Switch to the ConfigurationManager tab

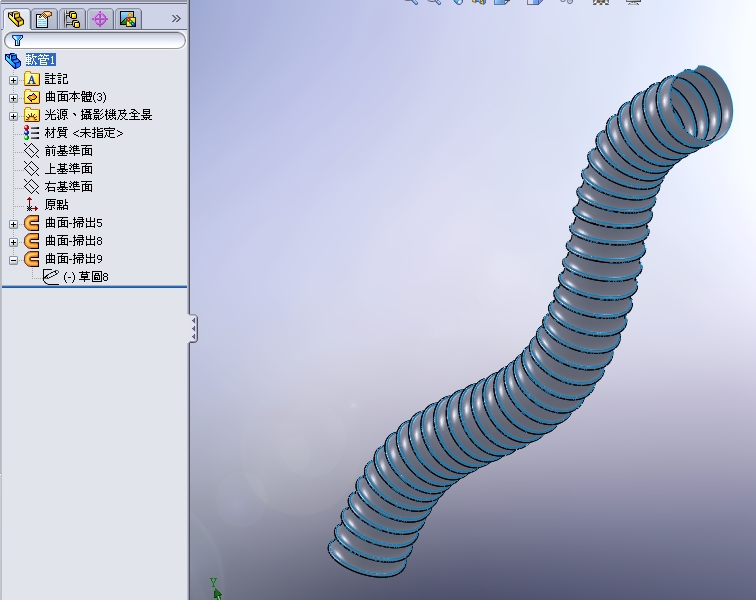[72, 19]
